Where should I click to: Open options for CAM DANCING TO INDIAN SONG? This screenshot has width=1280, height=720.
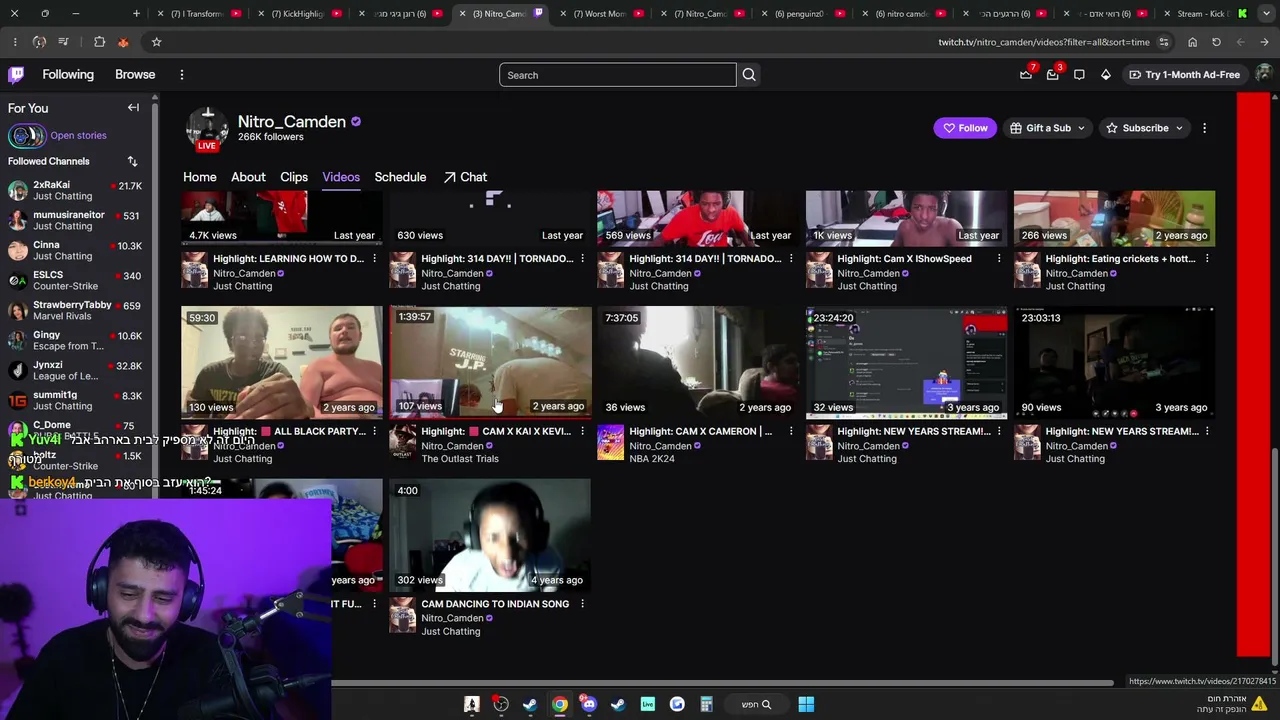pyautogui.click(x=582, y=604)
